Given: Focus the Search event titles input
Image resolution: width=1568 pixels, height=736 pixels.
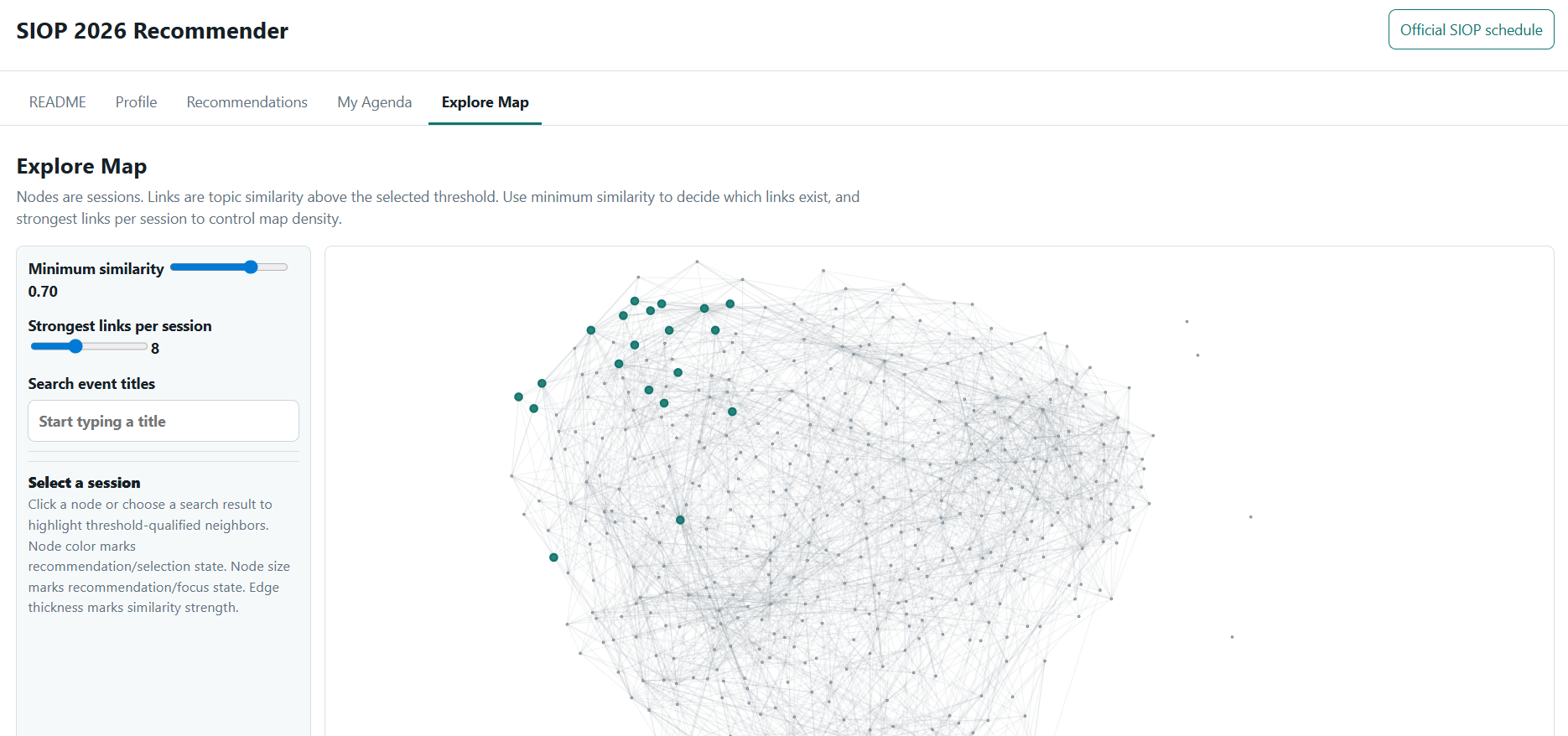Looking at the screenshot, I should coord(164,421).
